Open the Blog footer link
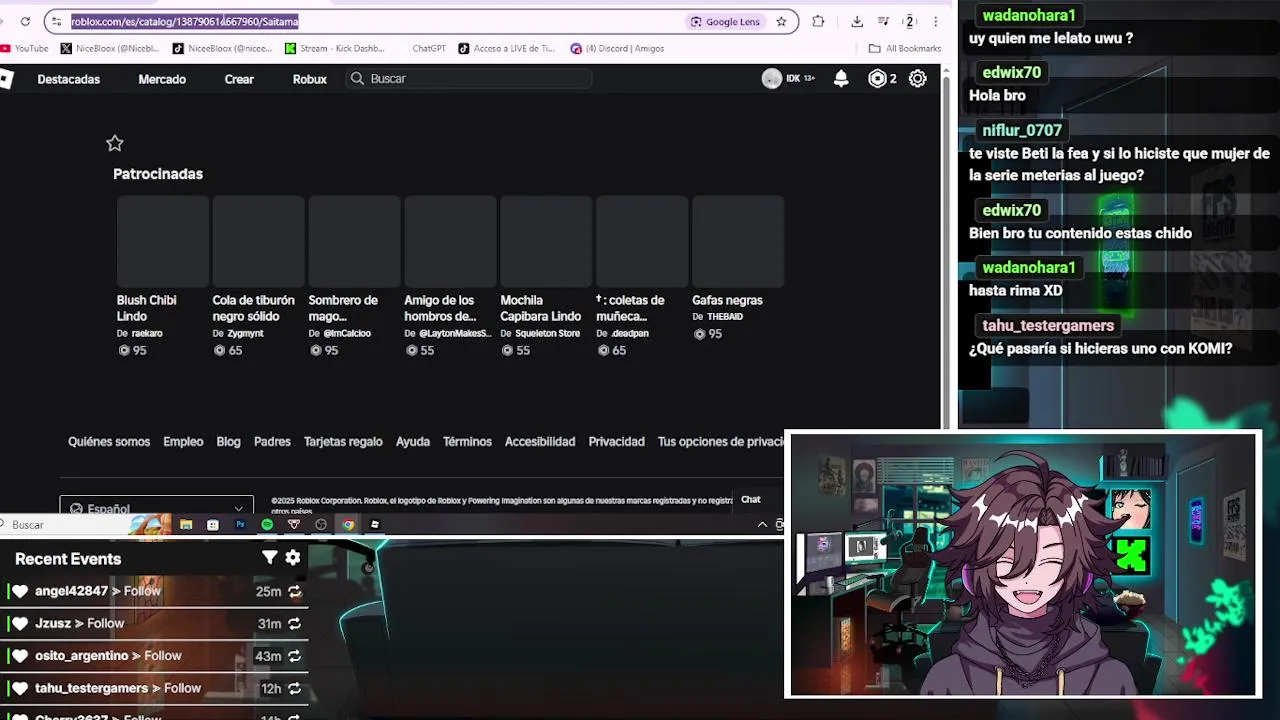This screenshot has width=1280, height=720. coord(228,441)
